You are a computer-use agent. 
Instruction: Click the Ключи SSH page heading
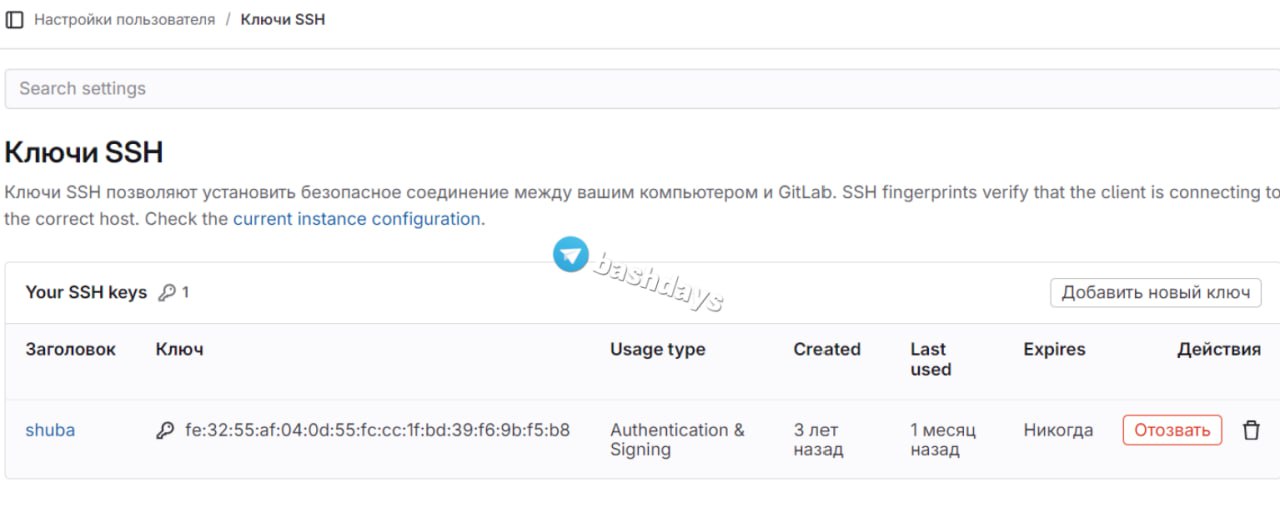tap(84, 153)
